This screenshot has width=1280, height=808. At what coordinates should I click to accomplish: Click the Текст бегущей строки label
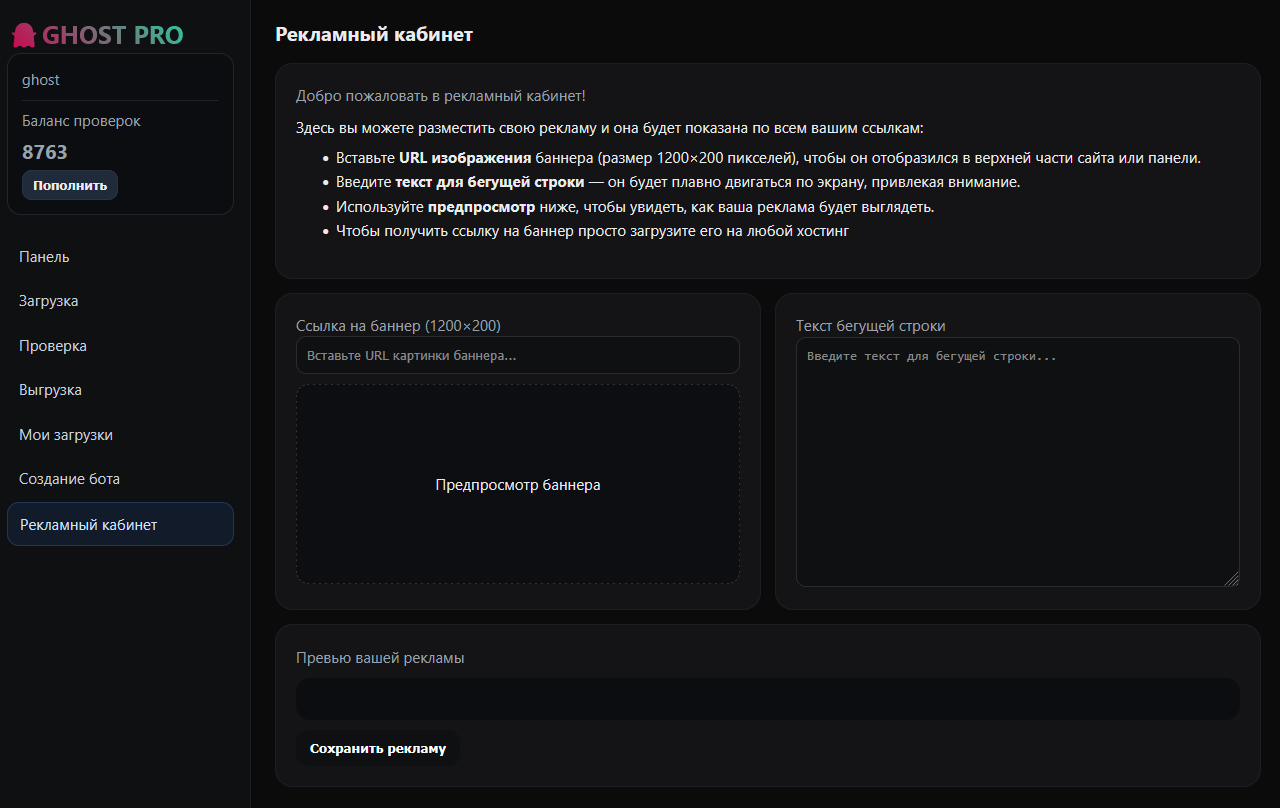871,326
